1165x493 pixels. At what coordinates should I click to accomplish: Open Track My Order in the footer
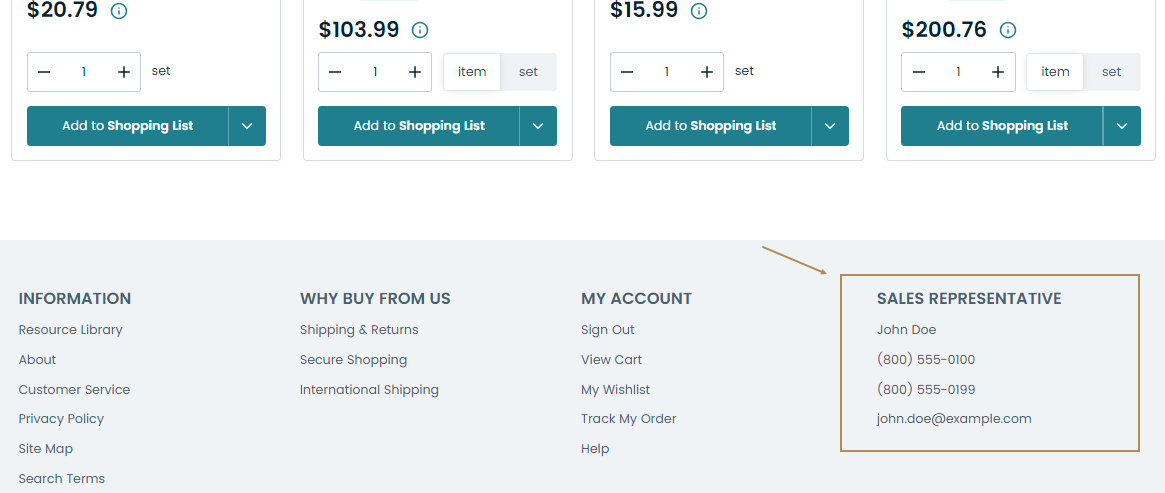point(628,419)
